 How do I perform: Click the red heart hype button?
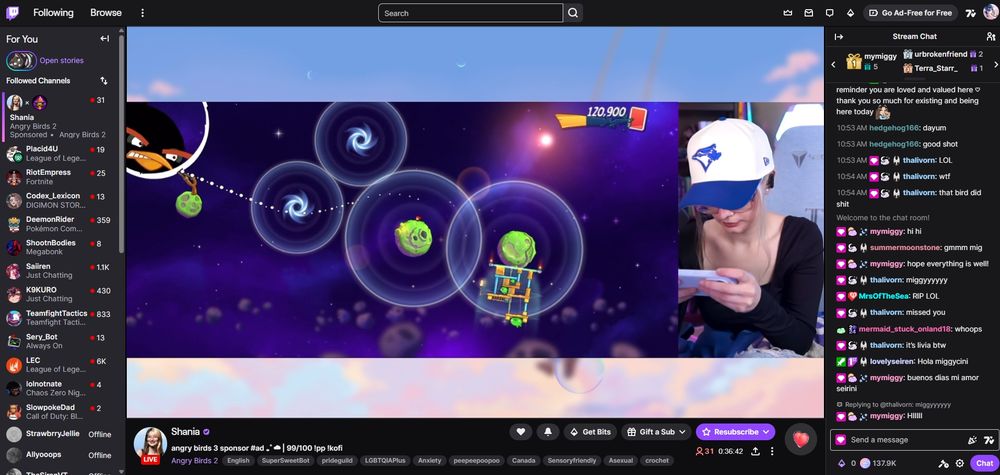800,439
